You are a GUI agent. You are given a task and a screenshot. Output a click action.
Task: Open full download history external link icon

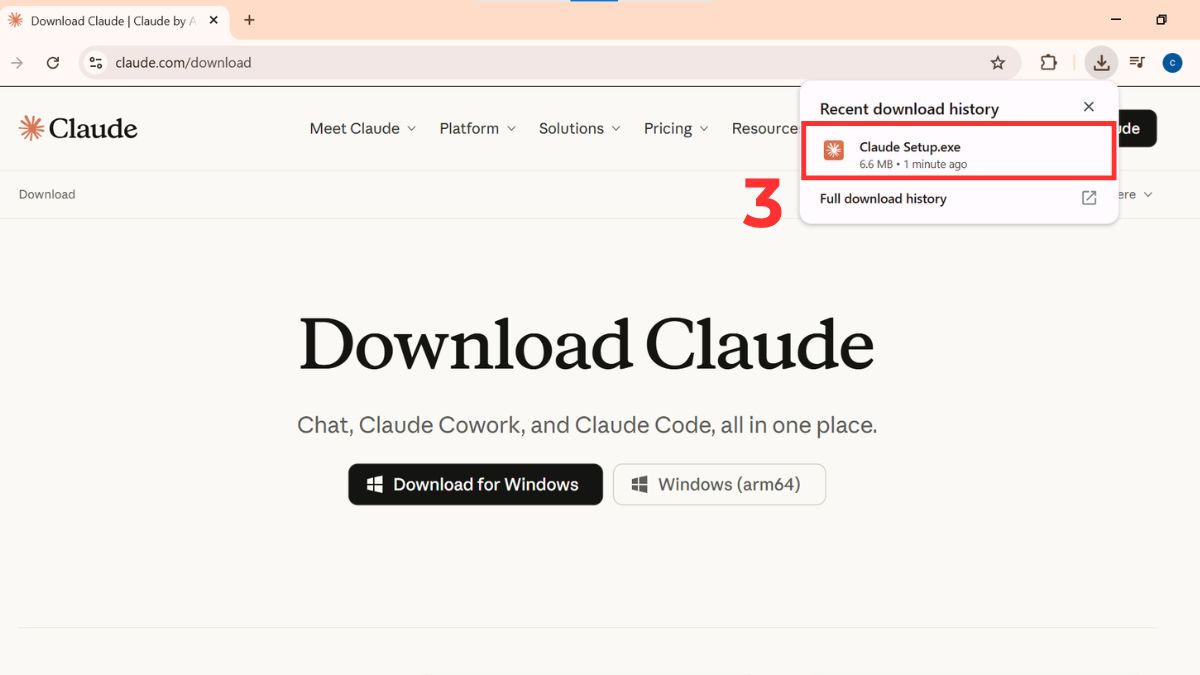[x=1089, y=198]
